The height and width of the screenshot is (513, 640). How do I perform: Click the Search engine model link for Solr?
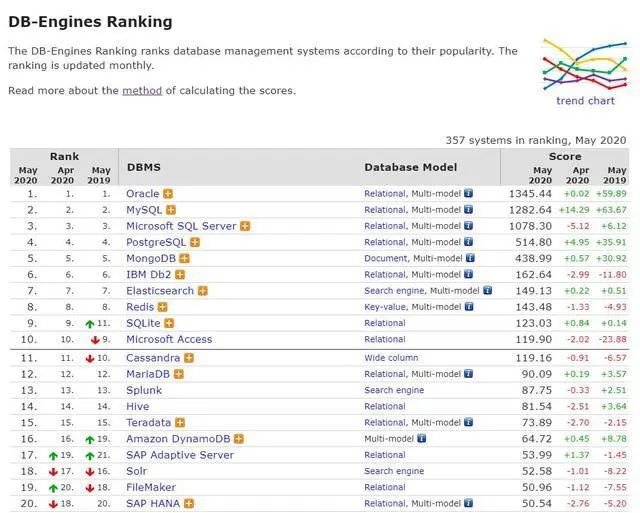[x=394, y=471]
